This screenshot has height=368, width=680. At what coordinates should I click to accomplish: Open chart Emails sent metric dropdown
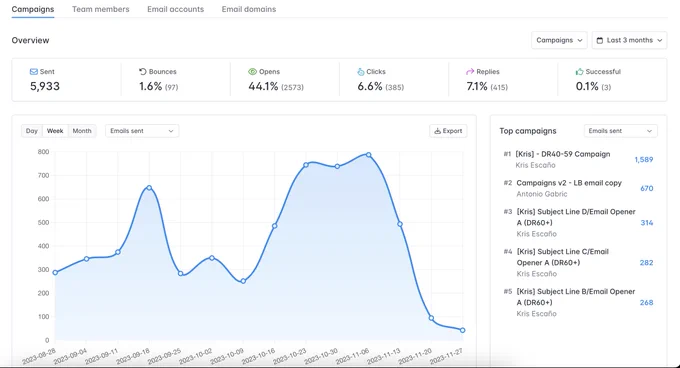tap(142, 131)
